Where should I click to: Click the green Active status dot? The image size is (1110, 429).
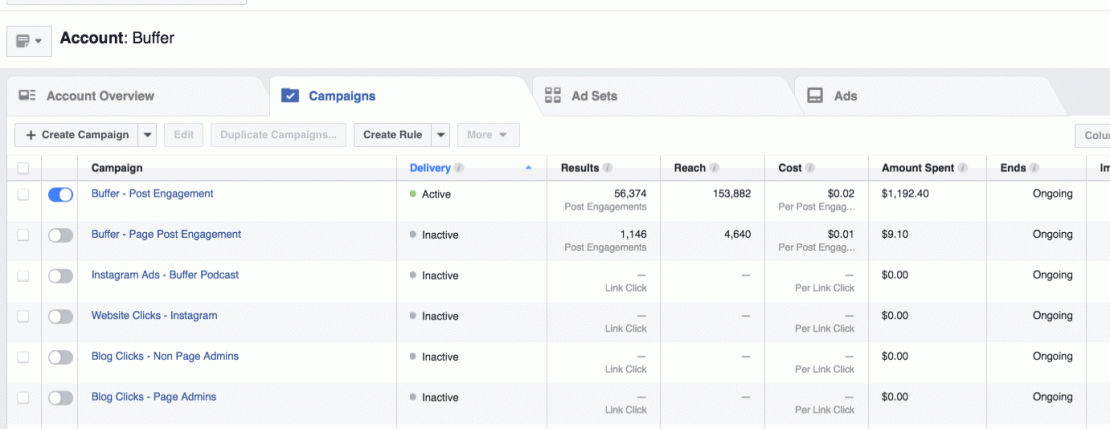tap(413, 193)
